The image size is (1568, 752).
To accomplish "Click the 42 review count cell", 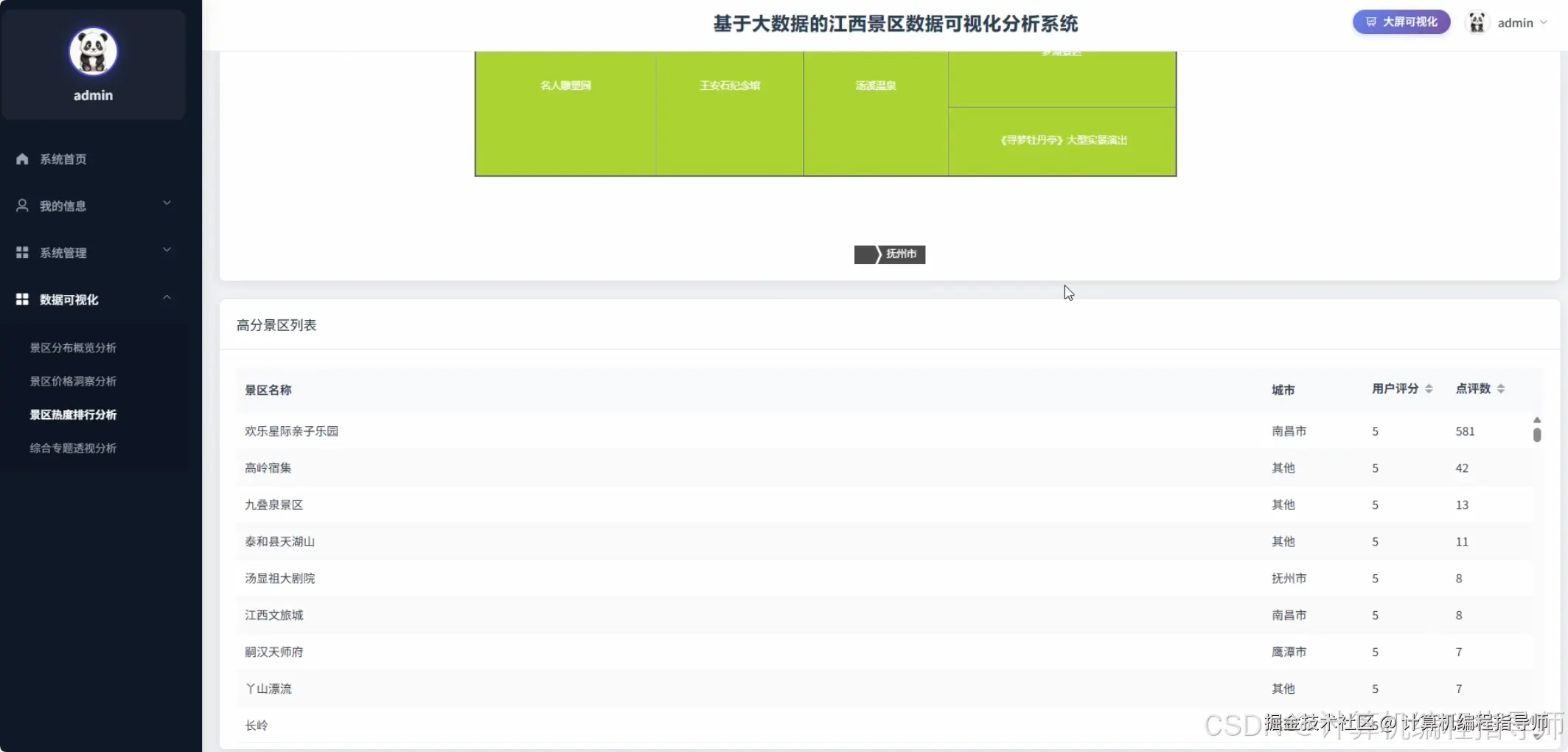I will pos(1462,468).
